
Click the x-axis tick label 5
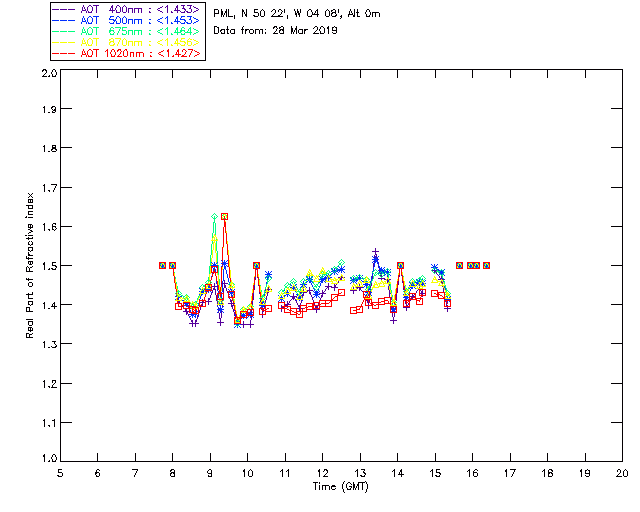(60, 473)
